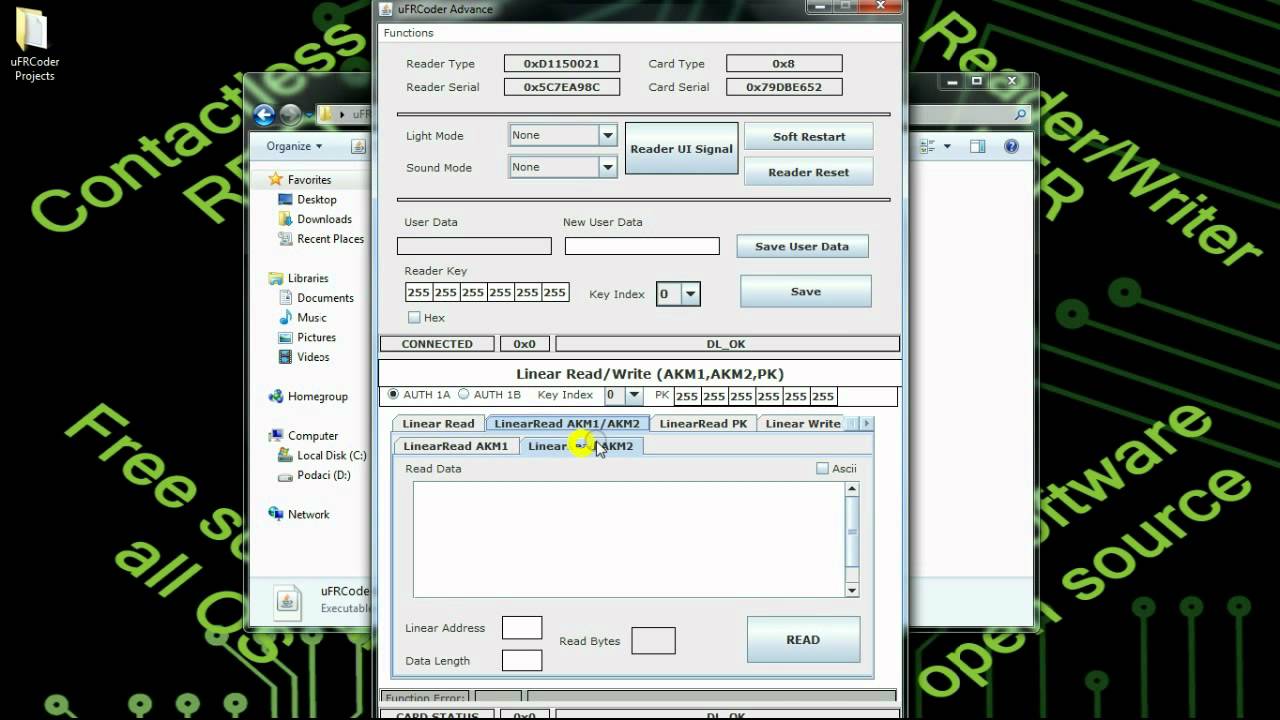Click the READ button
The height and width of the screenshot is (720, 1280).
click(x=803, y=640)
